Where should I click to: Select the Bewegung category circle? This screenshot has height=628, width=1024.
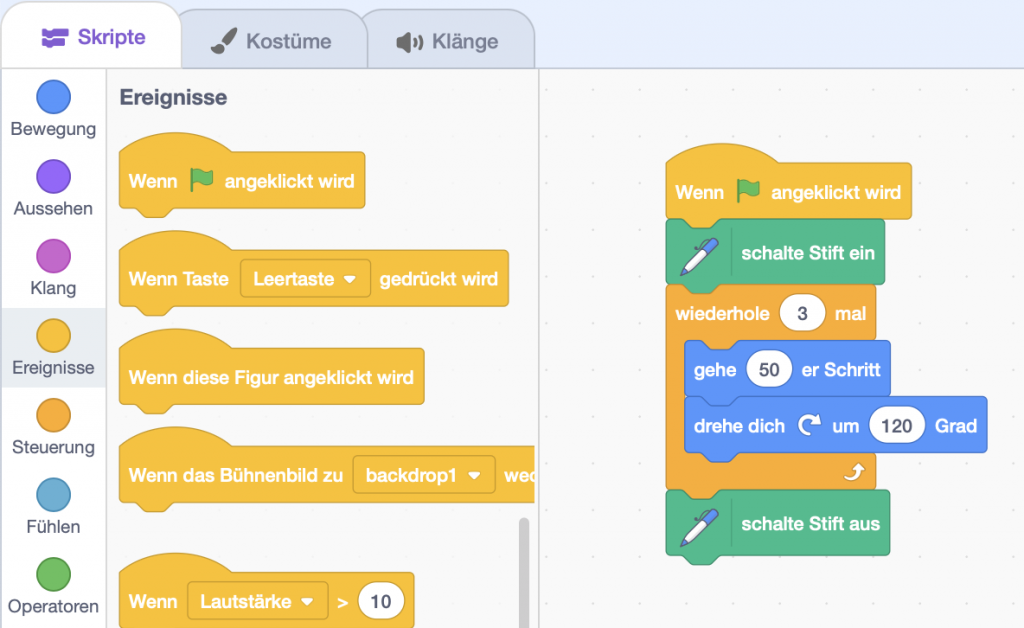(x=53, y=97)
